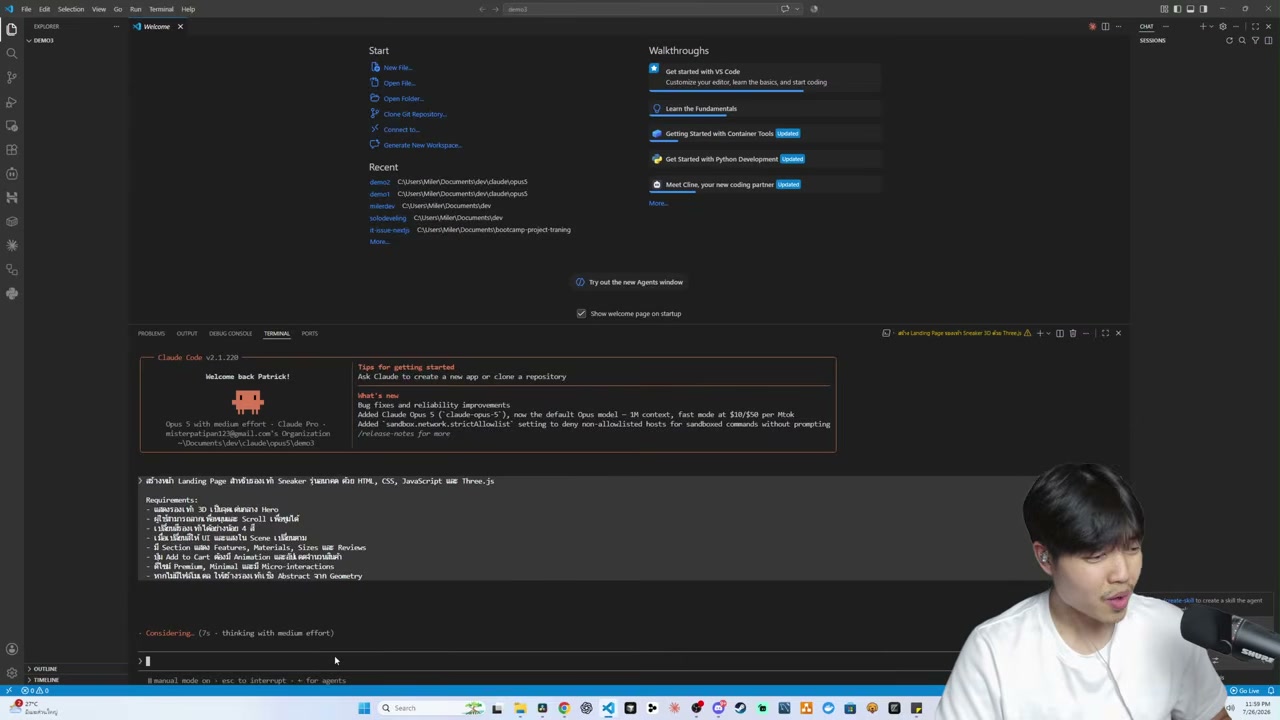Toggle Panel layout button in title bar
Image resolution: width=1280 pixels, height=720 pixels.
[x=1190, y=9]
